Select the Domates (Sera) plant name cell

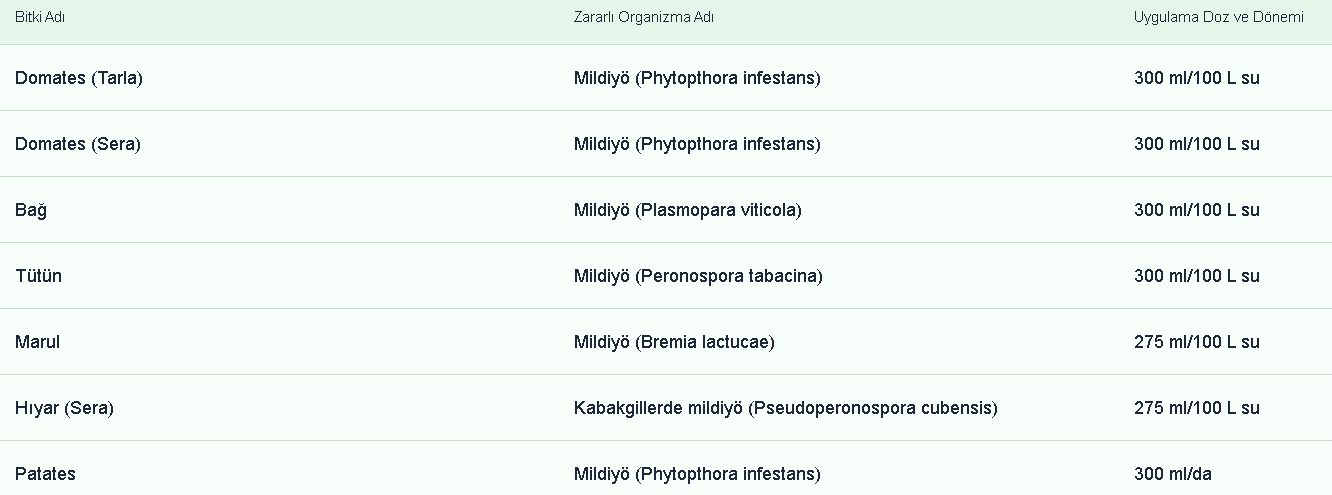coord(78,144)
